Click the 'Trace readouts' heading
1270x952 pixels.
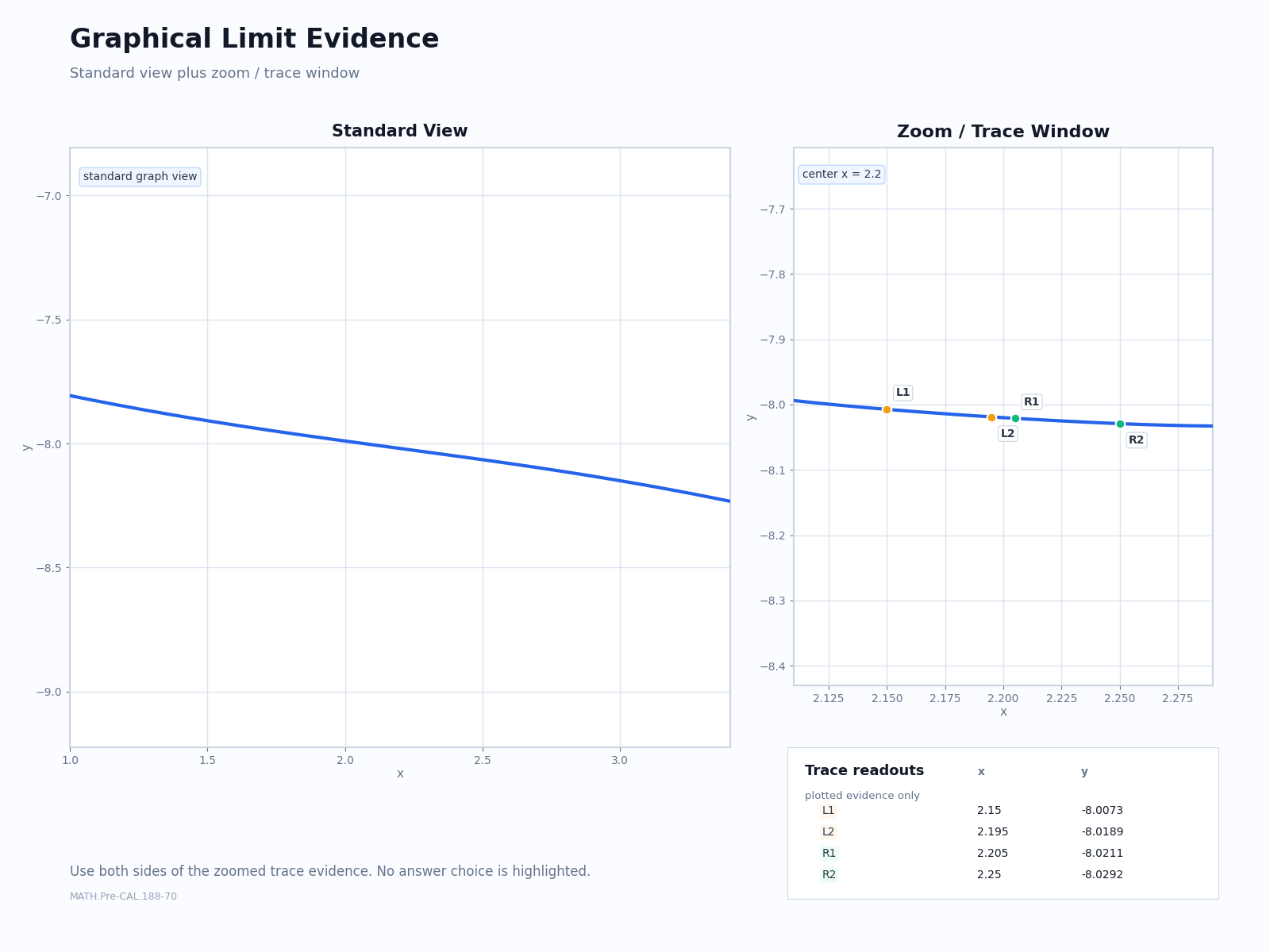click(x=864, y=771)
